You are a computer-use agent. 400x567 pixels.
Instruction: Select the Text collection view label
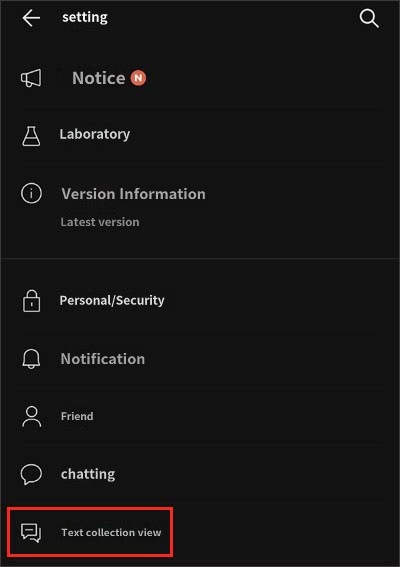pyautogui.click(x=111, y=532)
